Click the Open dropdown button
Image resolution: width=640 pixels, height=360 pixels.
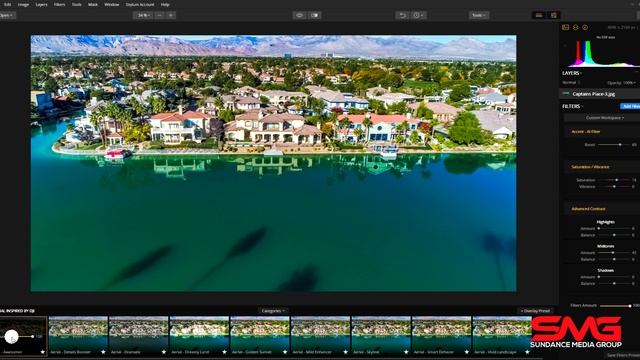tap(7, 16)
